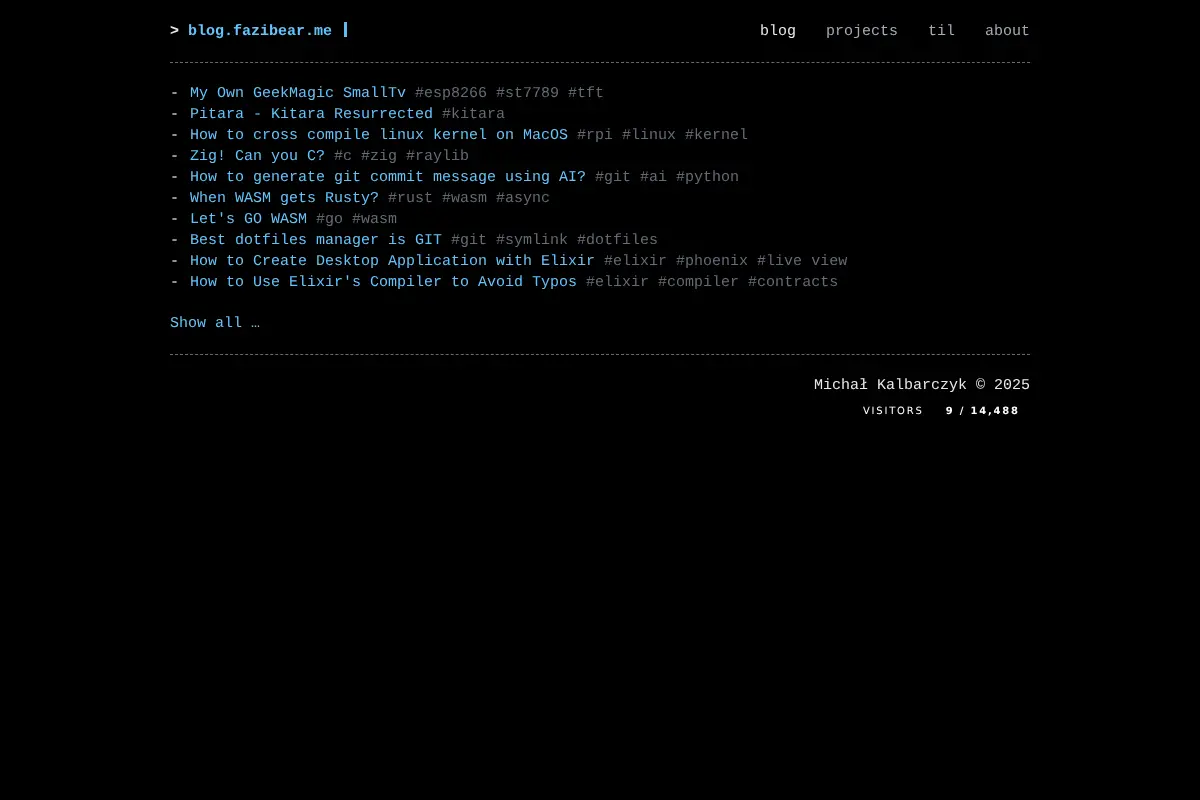Select the #zig tag
Image resolution: width=1200 pixels, height=800 pixels.
(x=379, y=156)
